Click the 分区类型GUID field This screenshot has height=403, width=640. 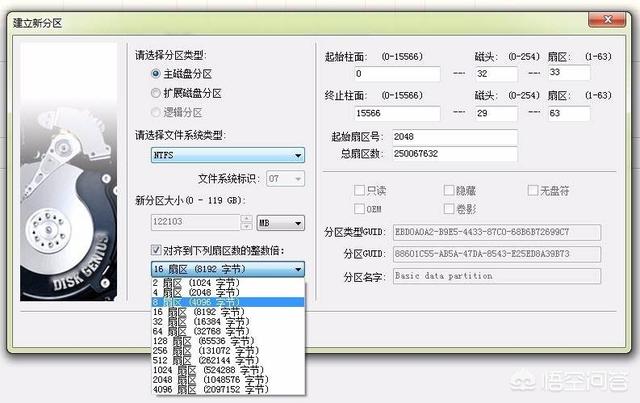pos(497,232)
